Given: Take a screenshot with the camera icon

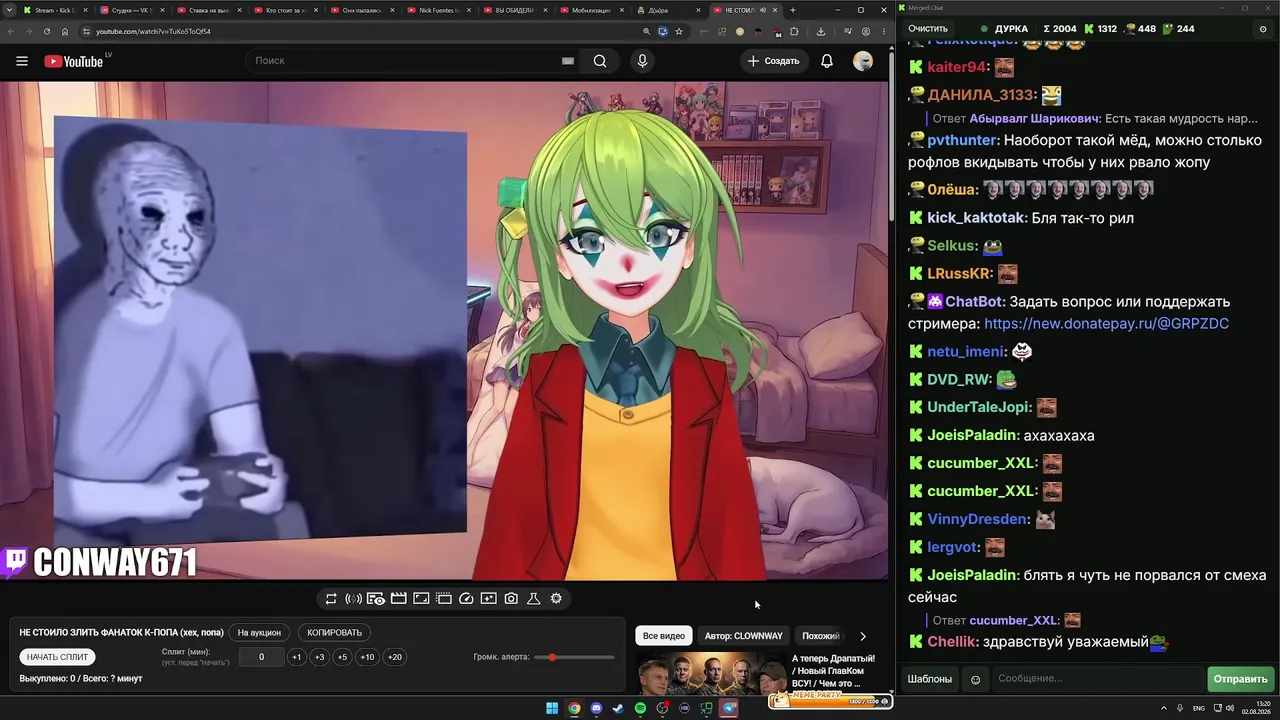Looking at the screenshot, I should click(x=511, y=599).
